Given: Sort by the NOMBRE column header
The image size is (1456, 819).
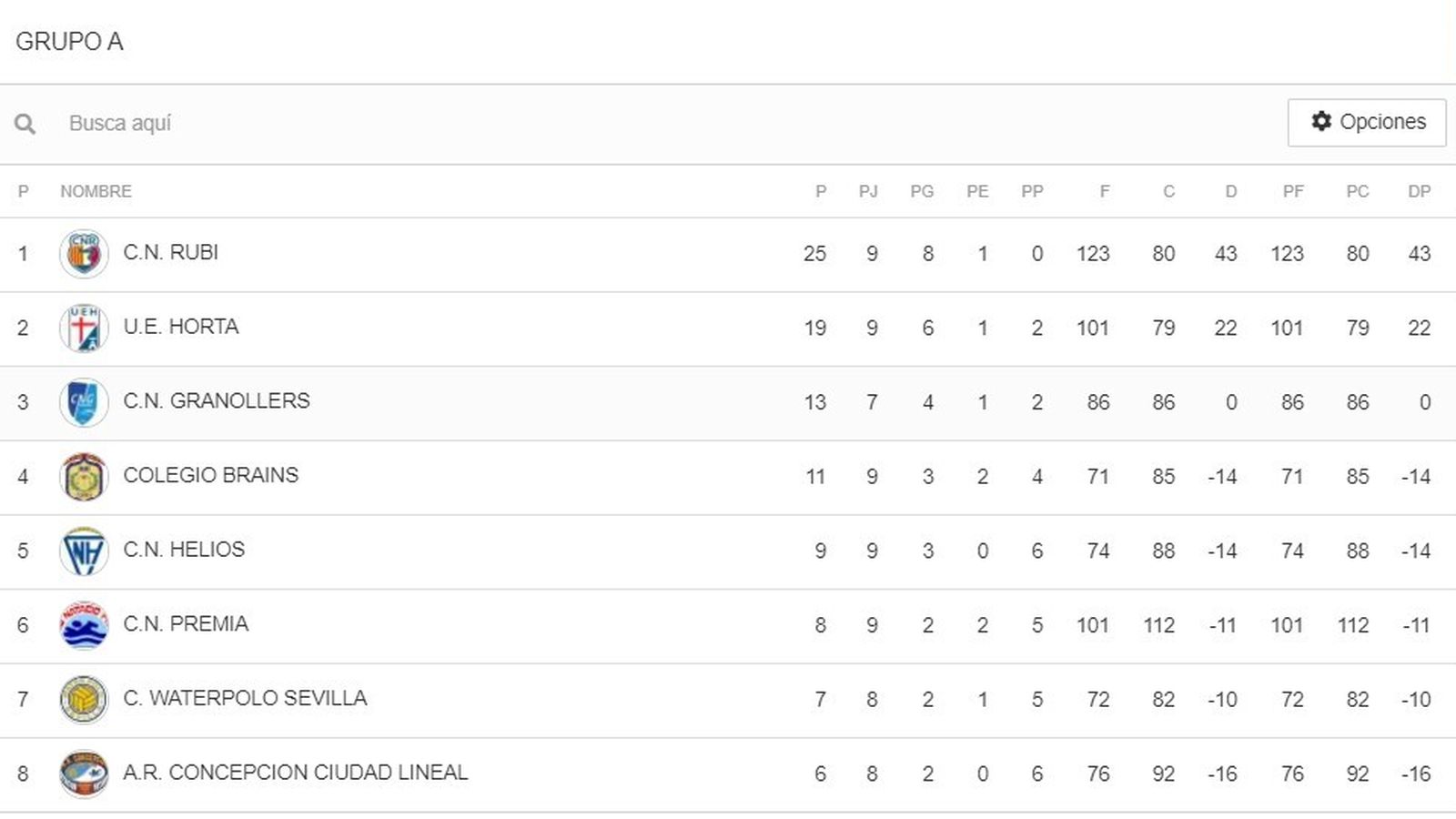Looking at the screenshot, I should 96,191.
